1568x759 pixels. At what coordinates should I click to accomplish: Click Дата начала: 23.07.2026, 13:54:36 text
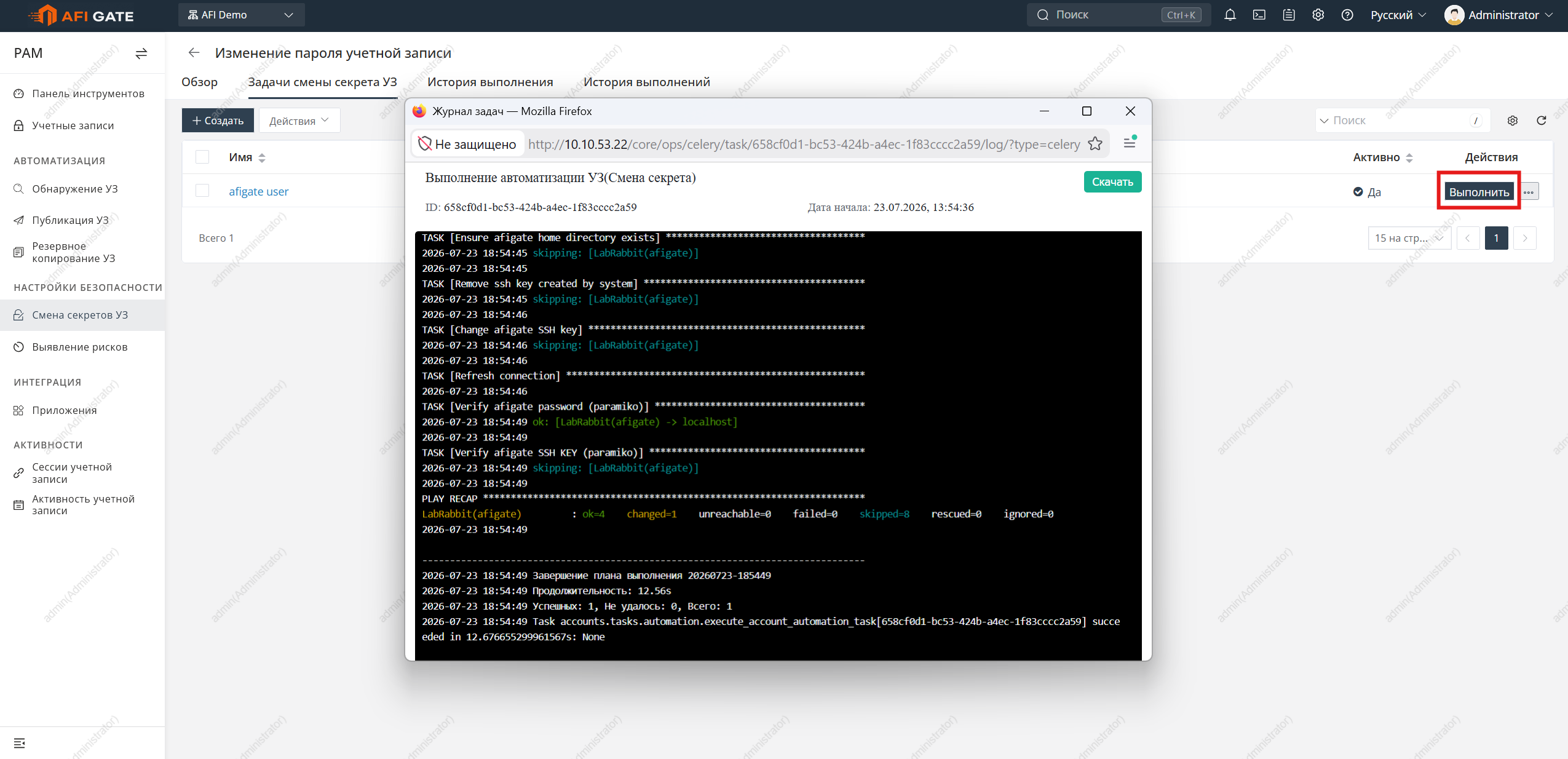coord(890,207)
